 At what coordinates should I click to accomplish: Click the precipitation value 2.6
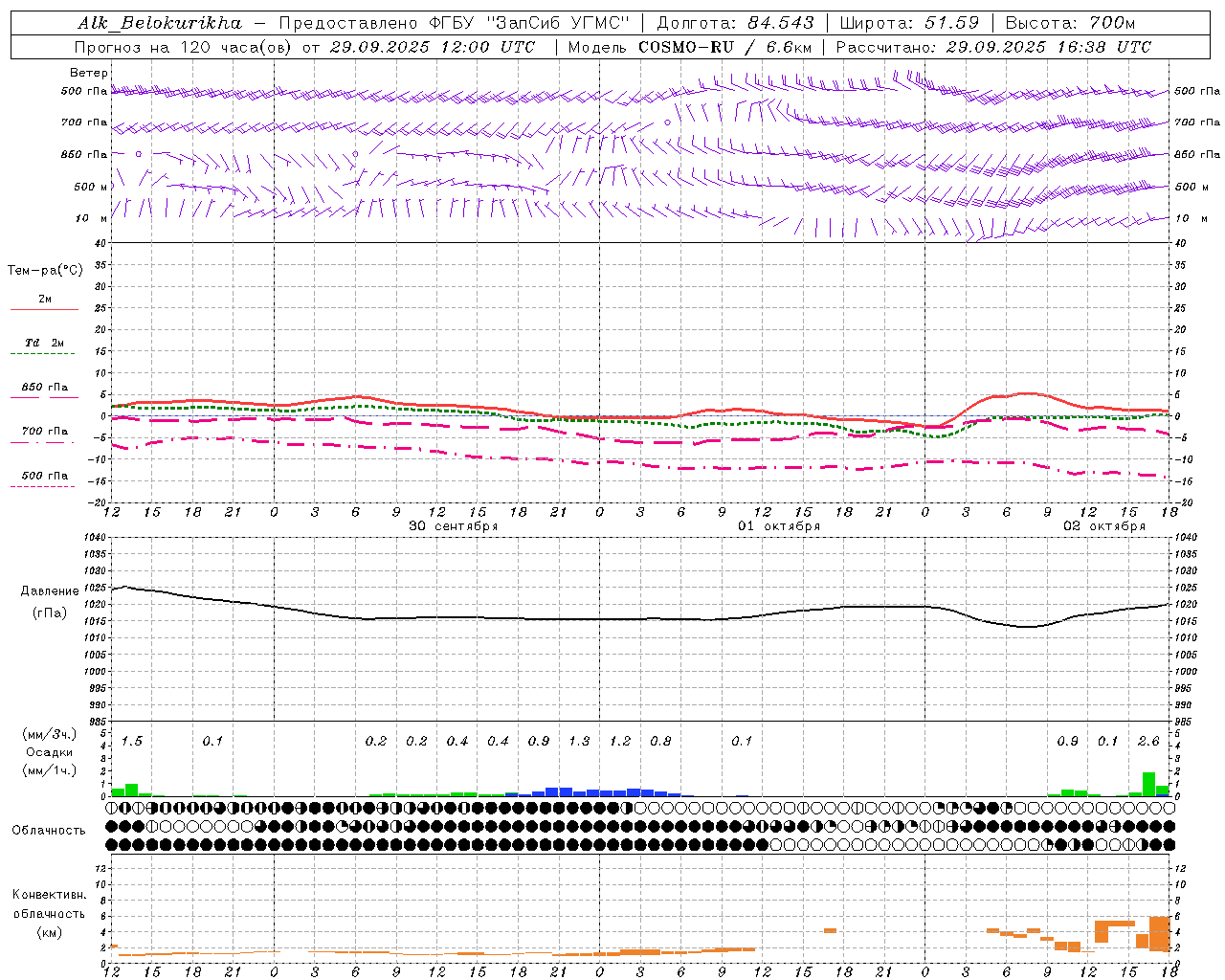pos(1148,741)
